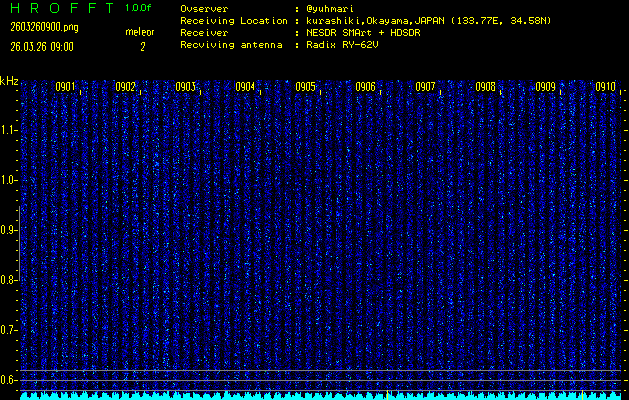
Task: Click the version number 1.0.0f
Action: point(139,8)
